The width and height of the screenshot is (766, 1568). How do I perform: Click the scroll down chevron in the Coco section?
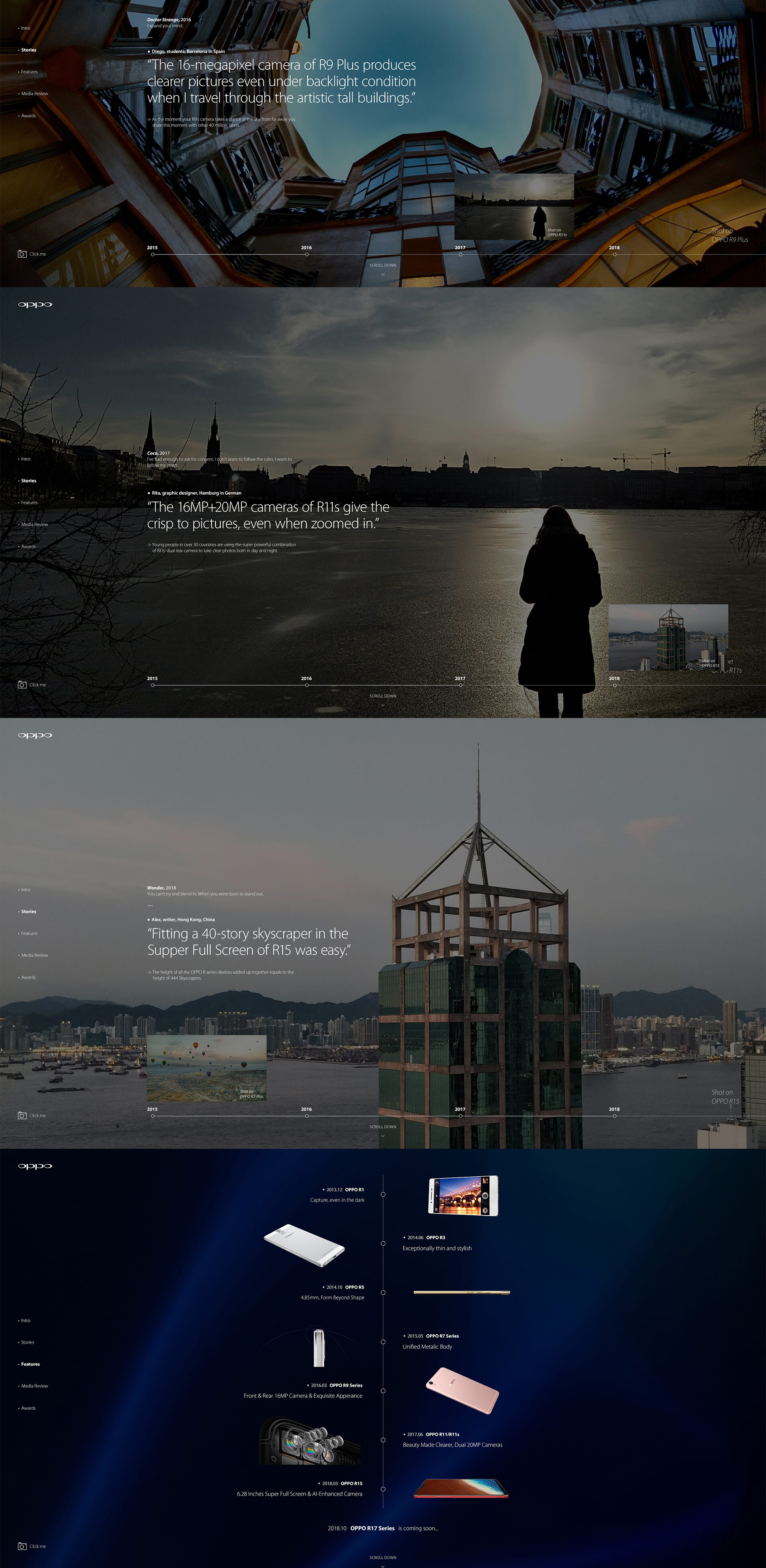(x=382, y=706)
